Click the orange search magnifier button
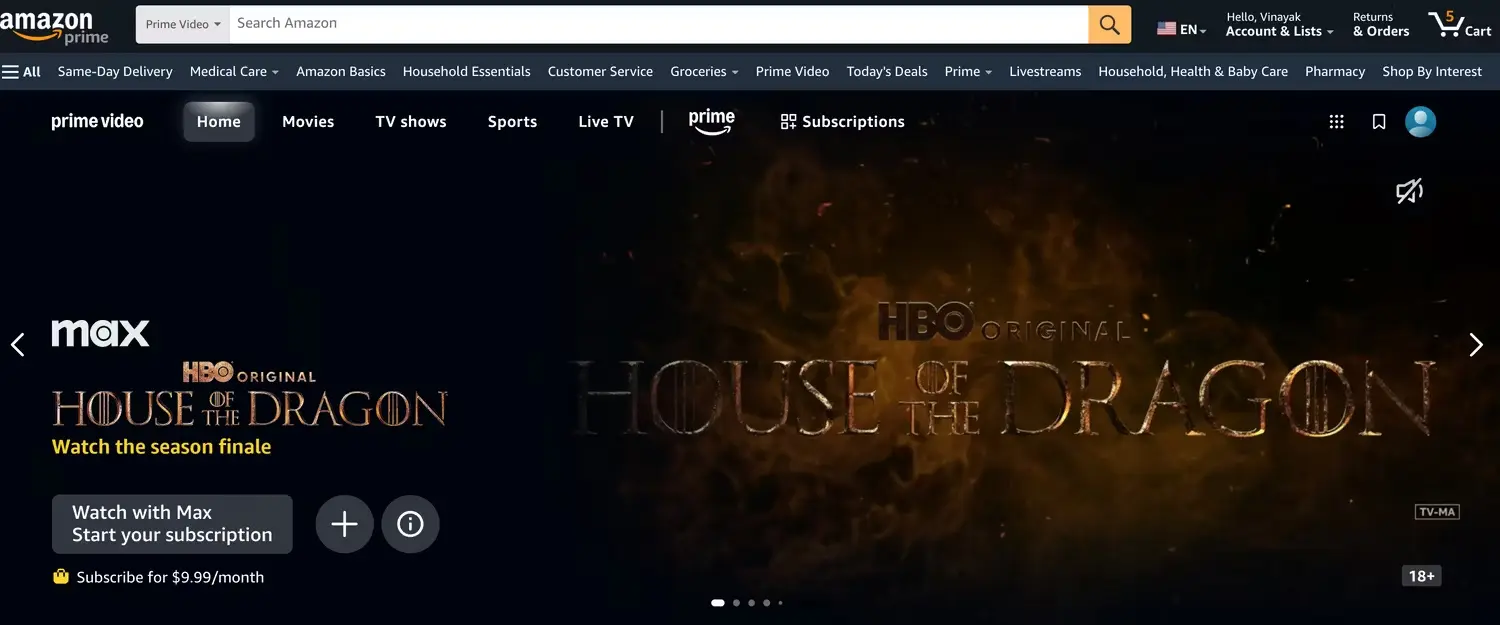This screenshot has height=625, width=1500. pos(1109,24)
